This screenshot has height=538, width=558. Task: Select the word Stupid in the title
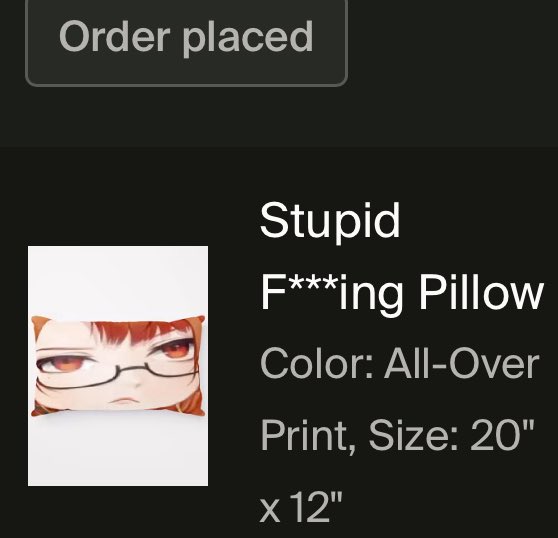(330, 222)
